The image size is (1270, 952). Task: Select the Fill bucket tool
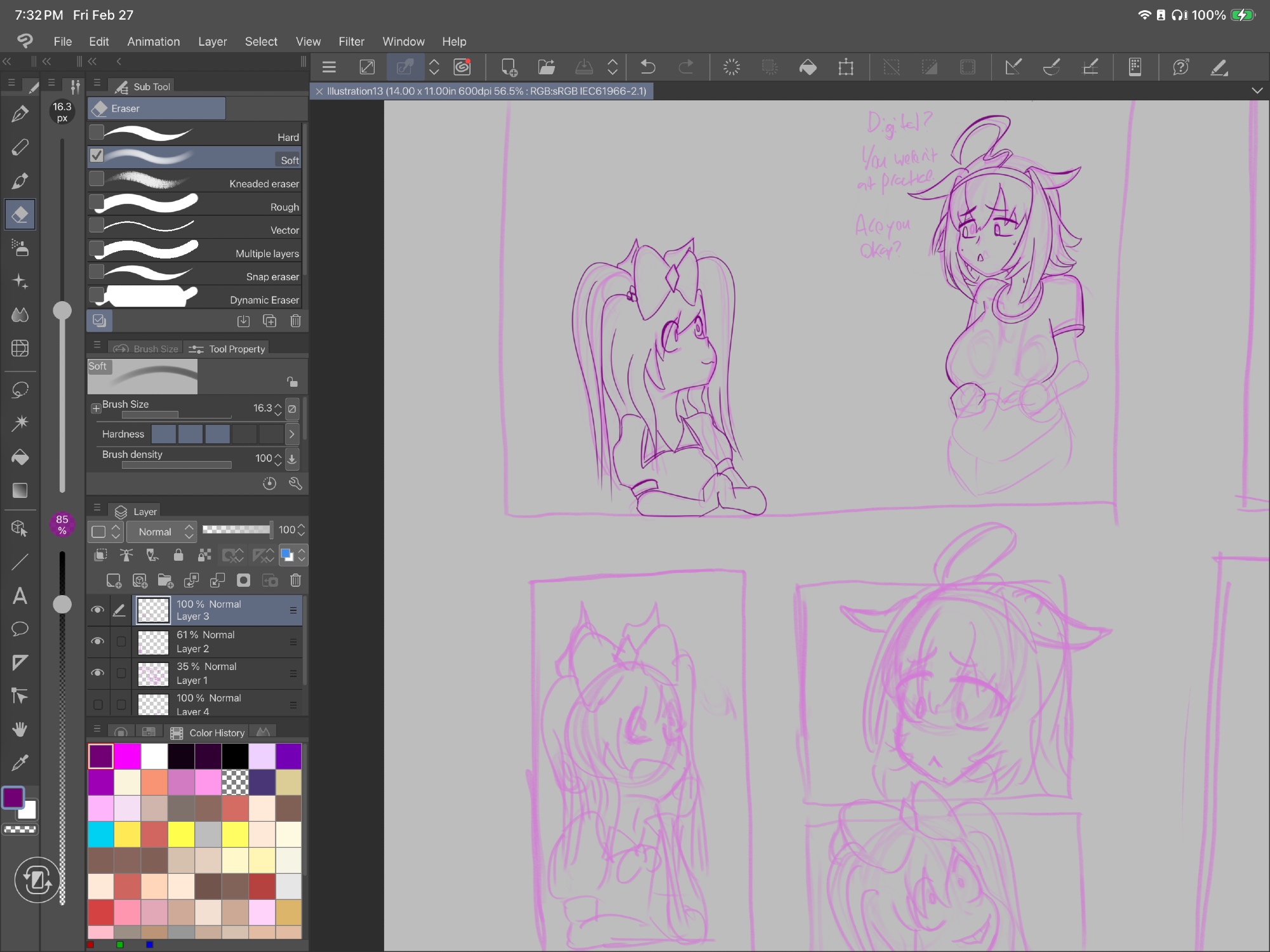[x=20, y=457]
